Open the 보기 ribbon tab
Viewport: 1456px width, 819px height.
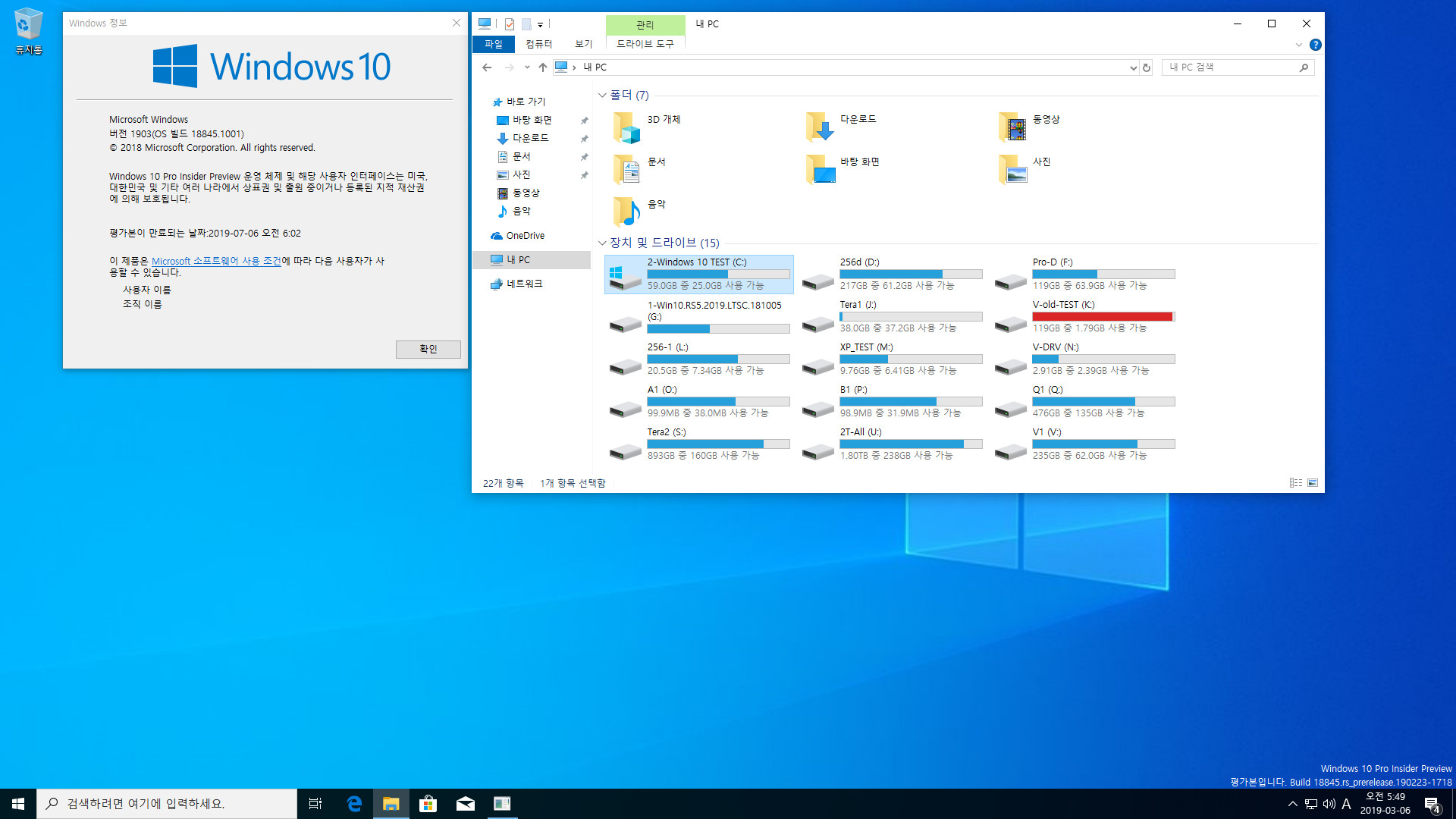[583, 44]
